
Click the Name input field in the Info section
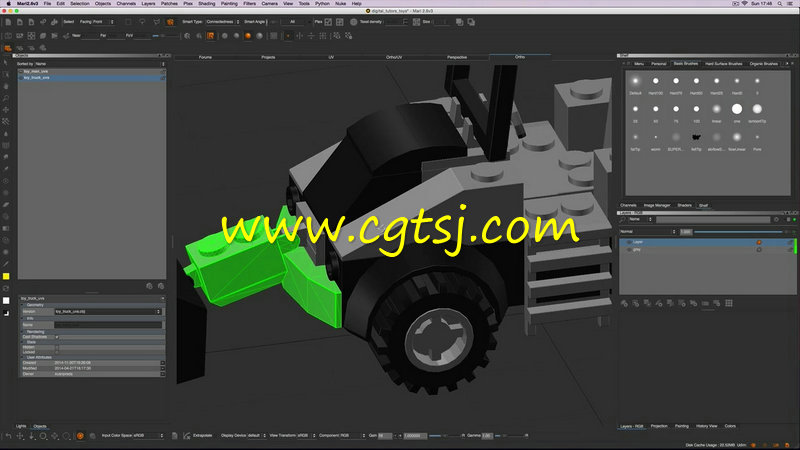click(x=108, y=324)
